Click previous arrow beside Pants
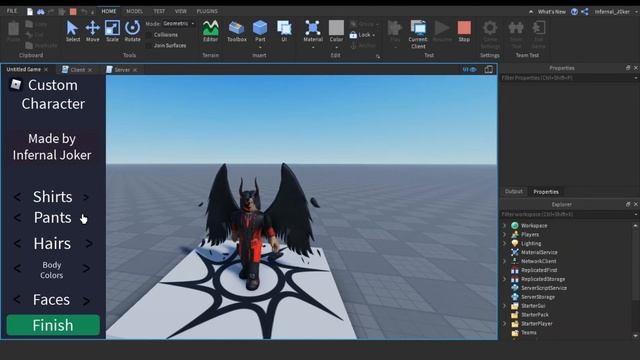The image size is (640, 360). click(17, 218)
